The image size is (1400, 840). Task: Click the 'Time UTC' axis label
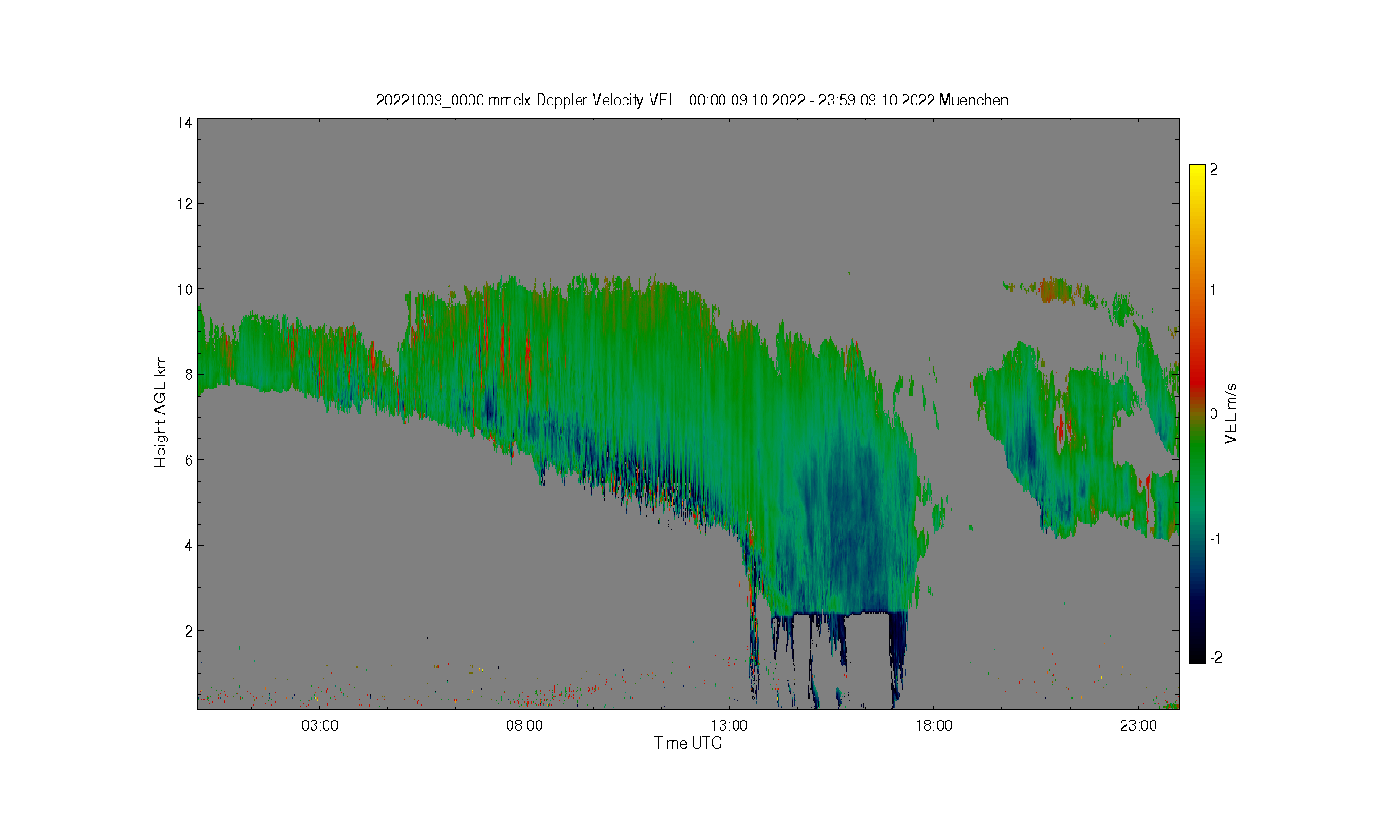pos(688,744)
